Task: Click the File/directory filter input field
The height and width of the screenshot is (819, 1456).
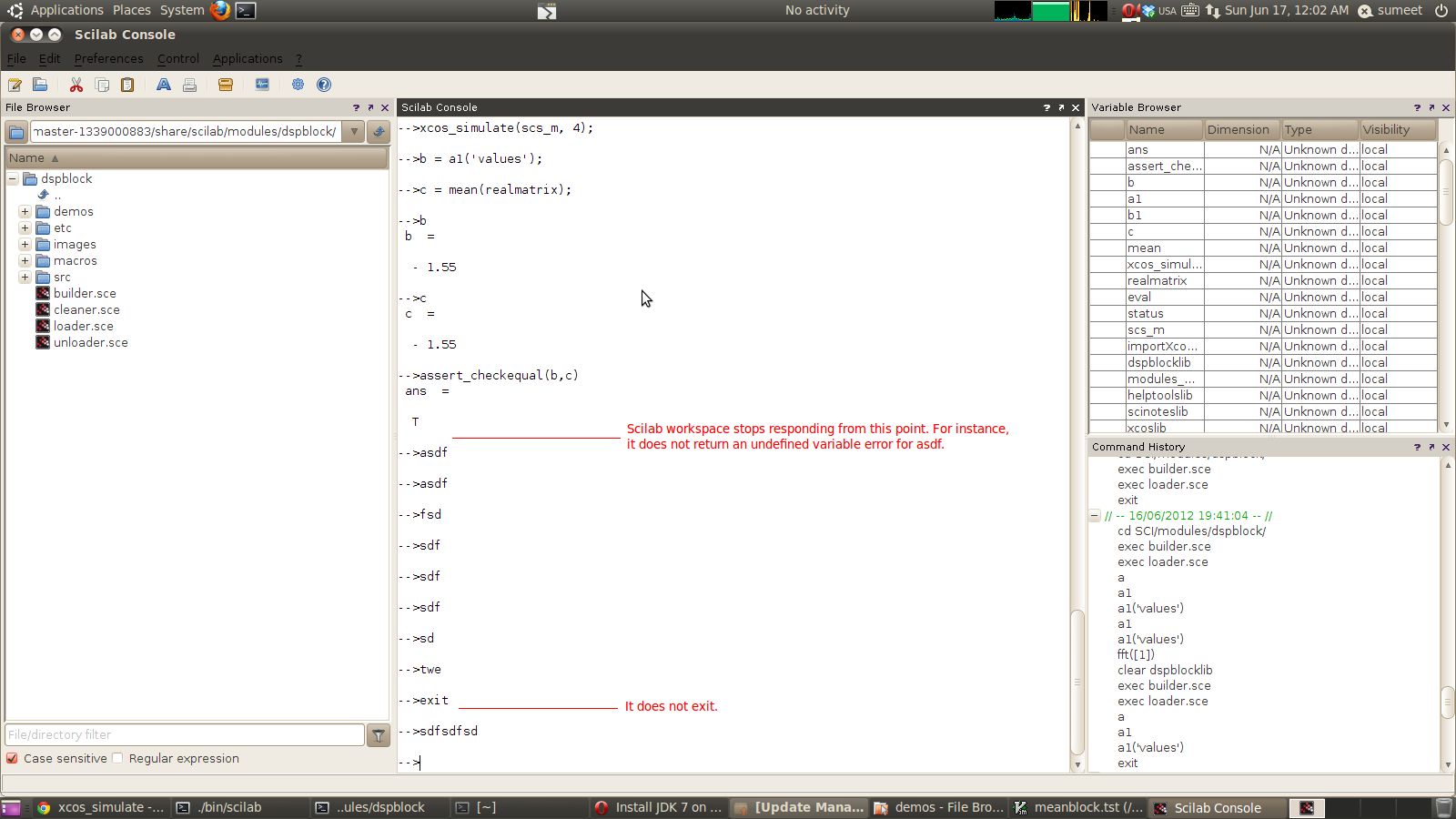Action: tap(185, 735)
